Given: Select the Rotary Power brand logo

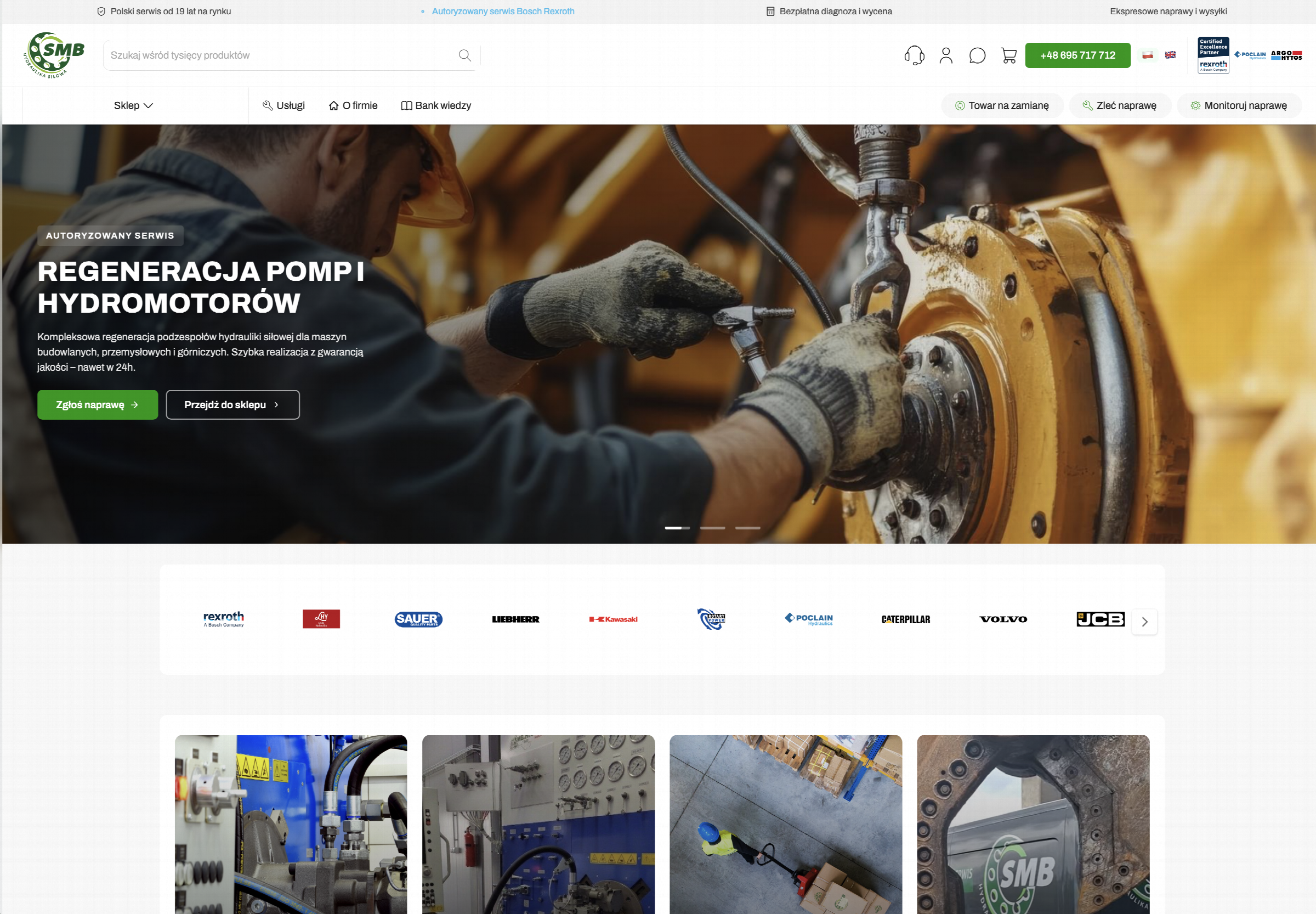Looking at the screenshot, I should coord(711,619).
